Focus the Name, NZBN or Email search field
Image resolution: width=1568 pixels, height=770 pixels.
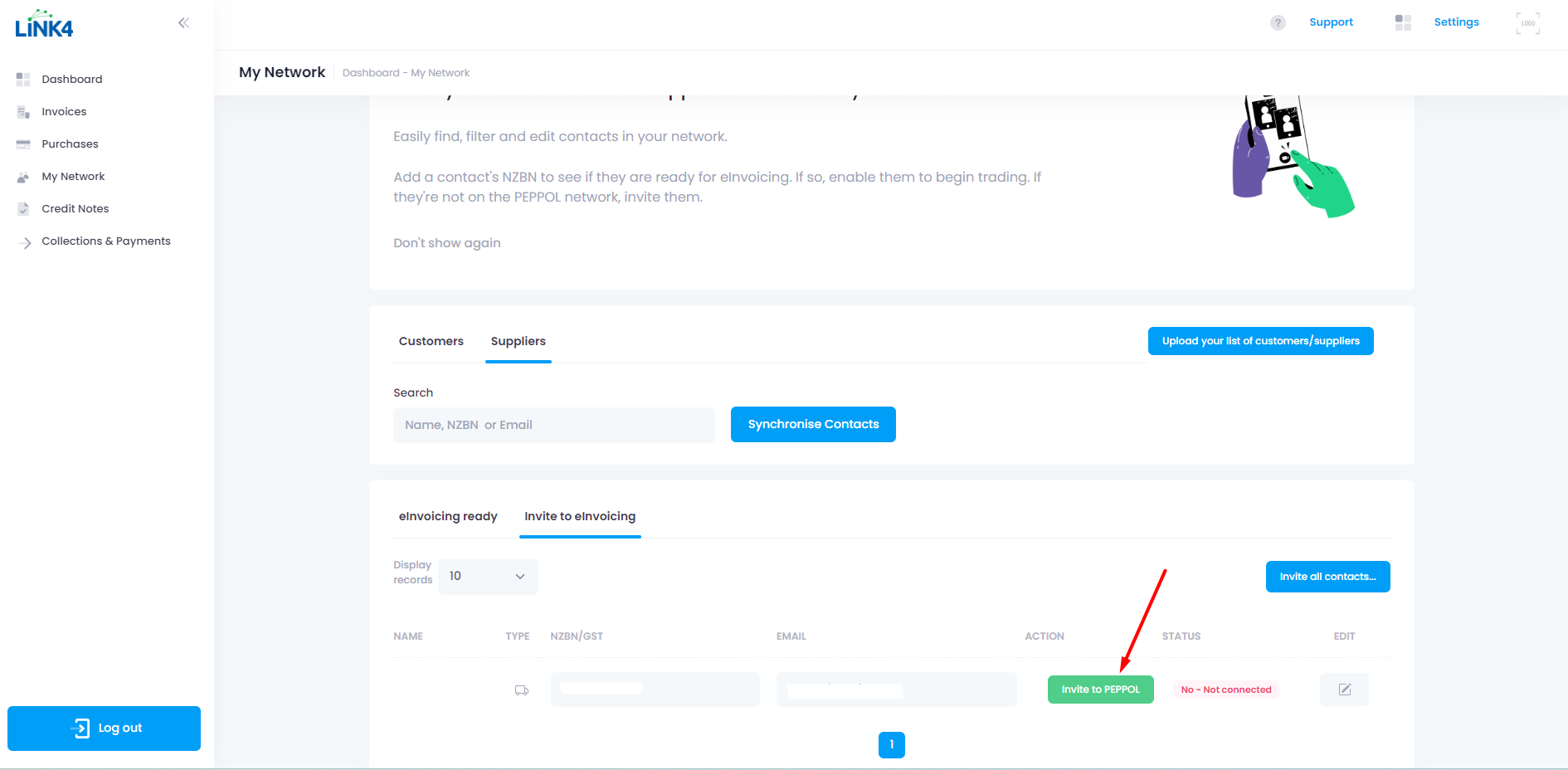click(x=554, y=425)
